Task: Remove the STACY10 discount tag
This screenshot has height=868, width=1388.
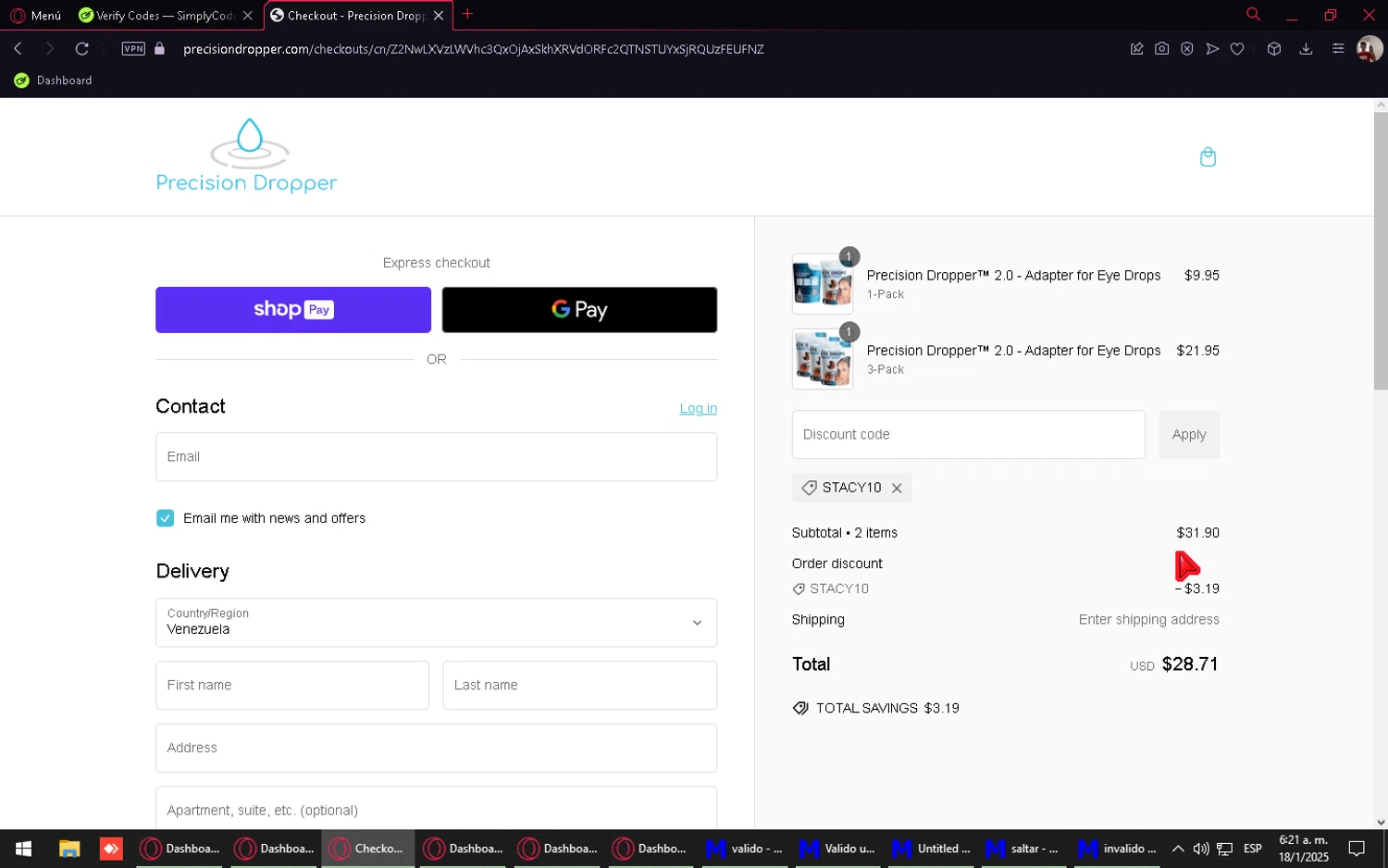Action: 897,489
